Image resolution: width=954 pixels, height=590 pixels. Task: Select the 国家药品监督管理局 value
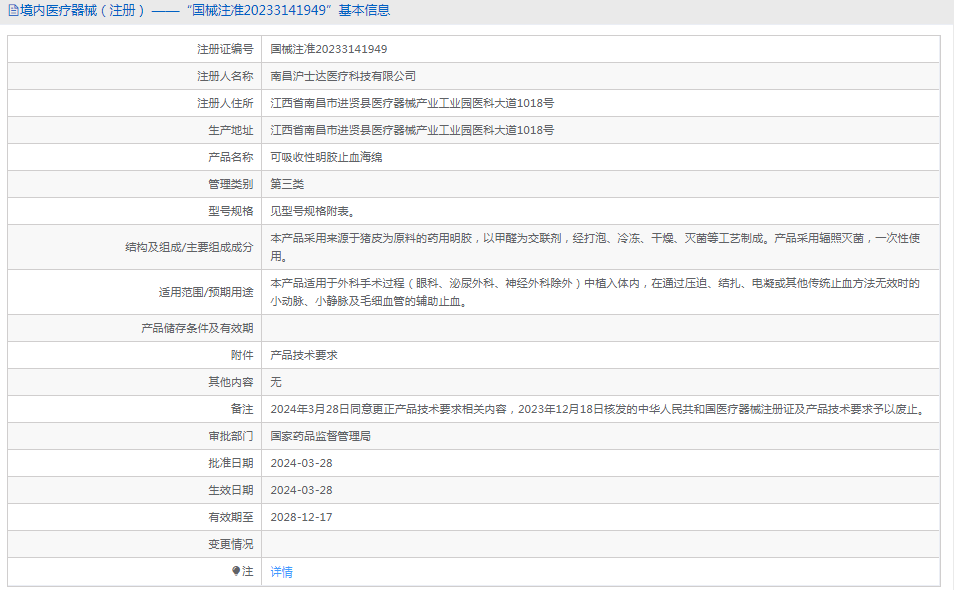tap(321, 436)
